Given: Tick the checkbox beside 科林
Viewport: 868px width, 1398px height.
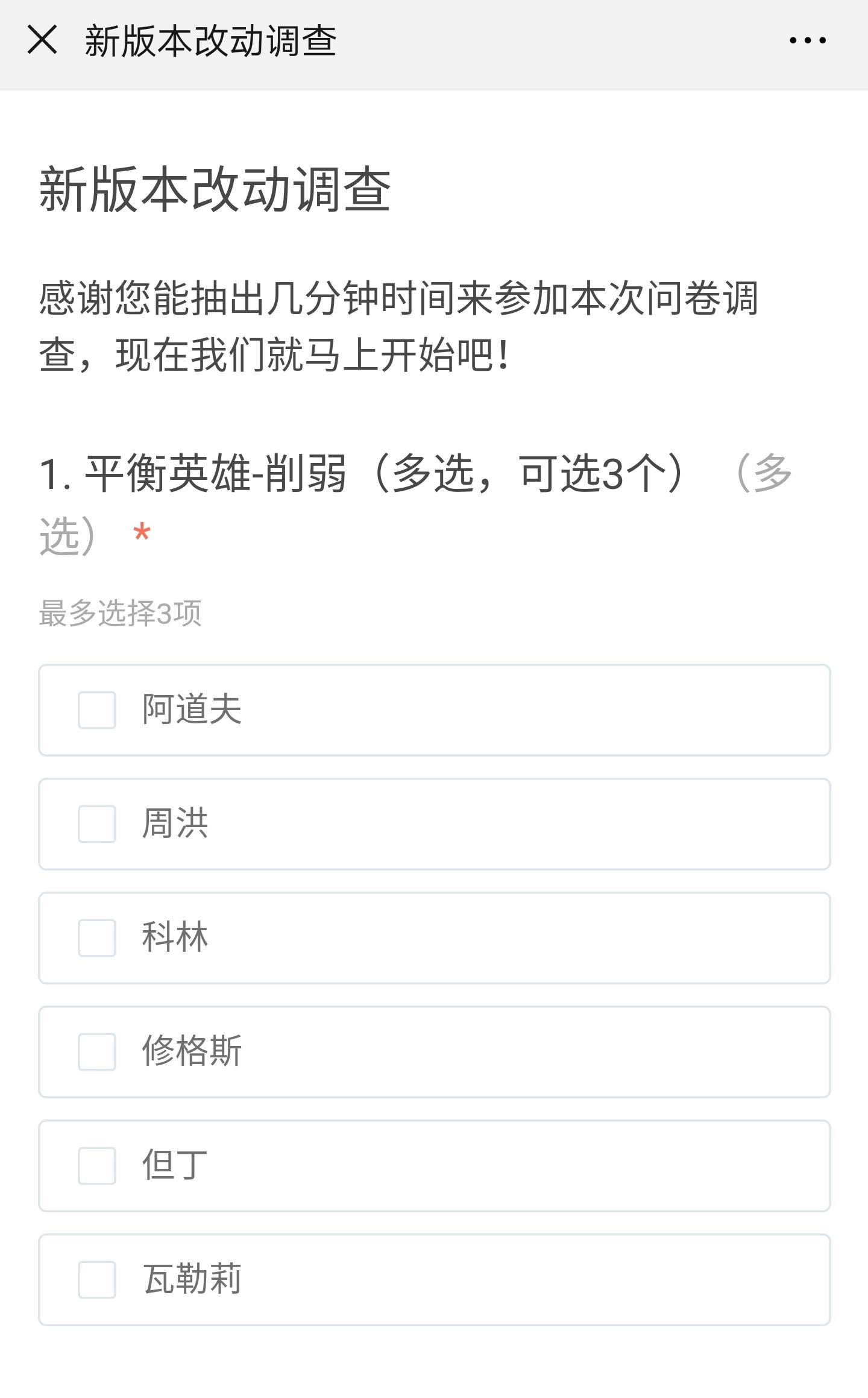Looking at the screenshot, I should [97, 937].
